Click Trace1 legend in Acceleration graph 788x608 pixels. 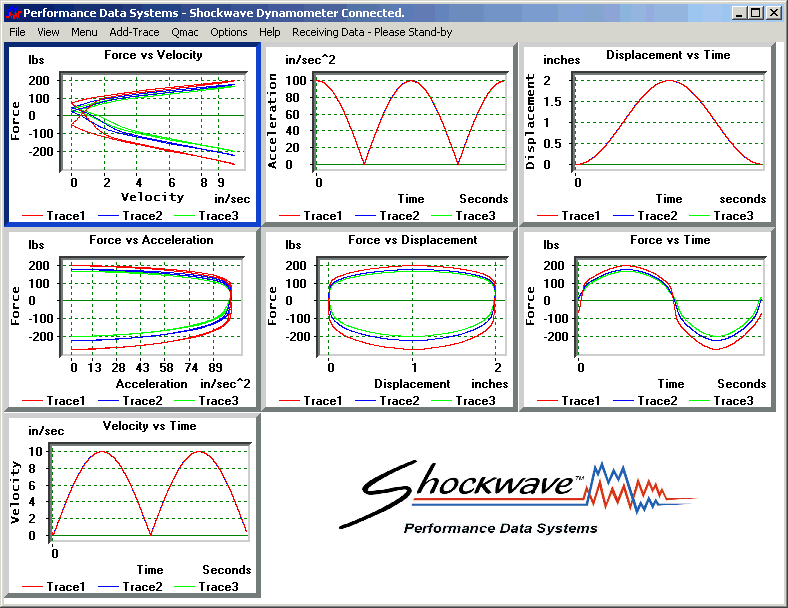tap(311, 216)
